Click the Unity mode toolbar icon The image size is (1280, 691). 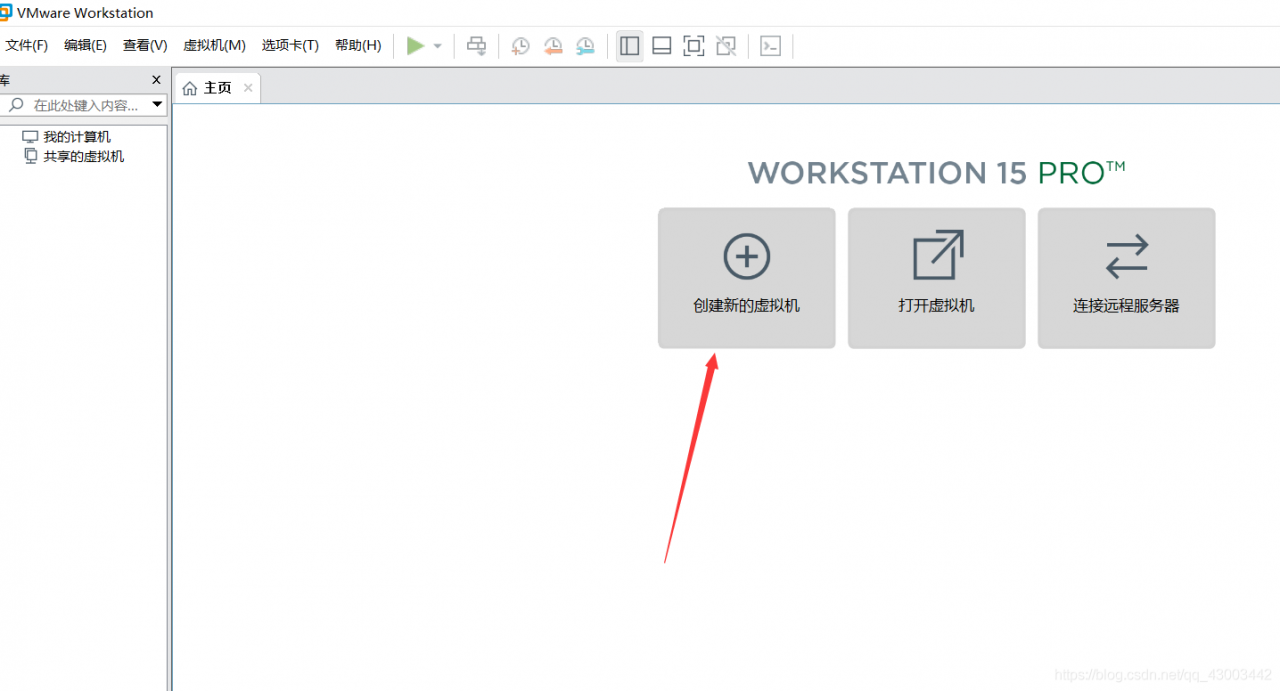coord(726,46)
